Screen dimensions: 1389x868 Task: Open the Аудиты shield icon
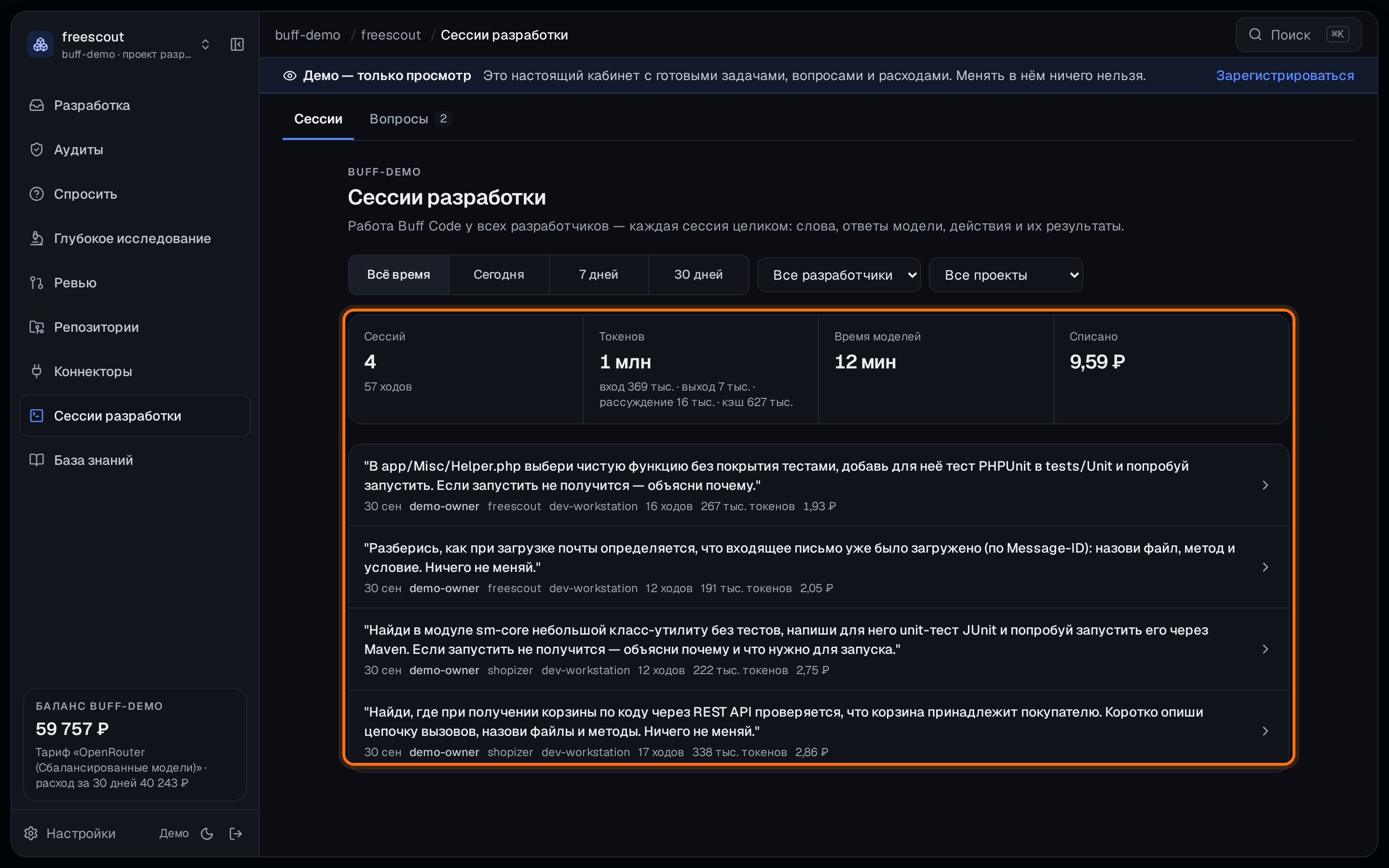[x=37, y=150]
